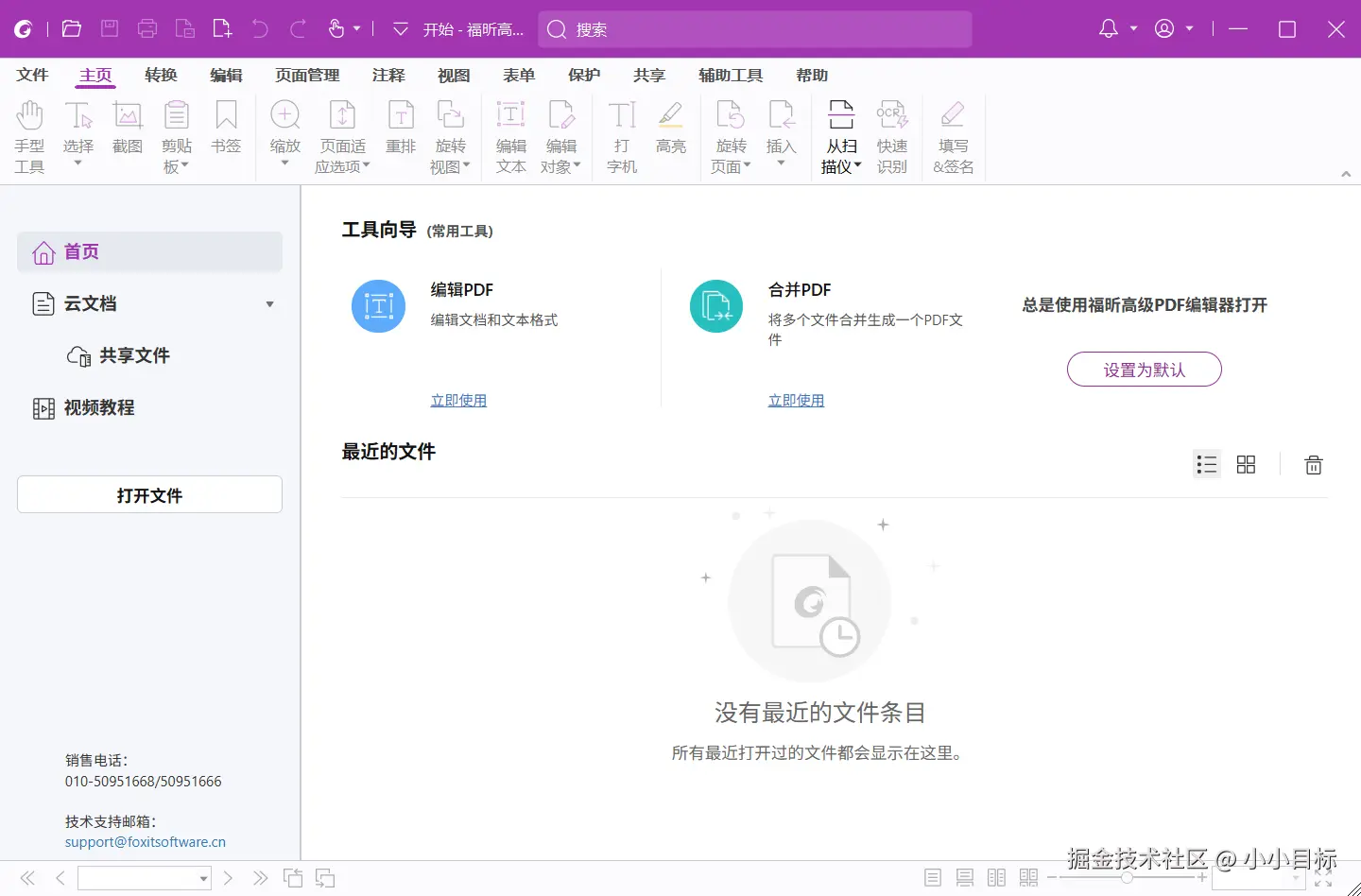Open the notification bell
The height and width of the screenshot is (896, 1361).
click(x=1109, y=29)
